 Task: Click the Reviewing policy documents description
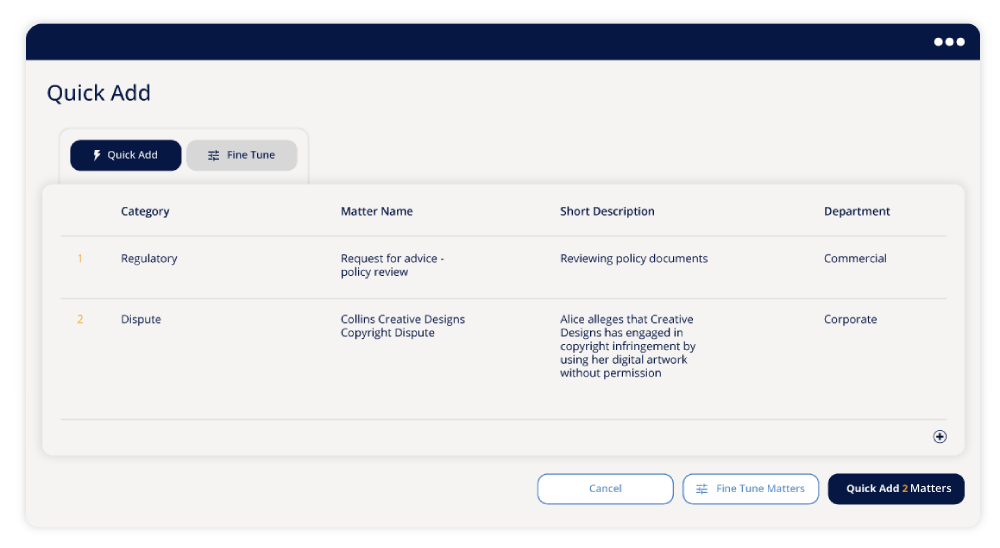[633, 259]
